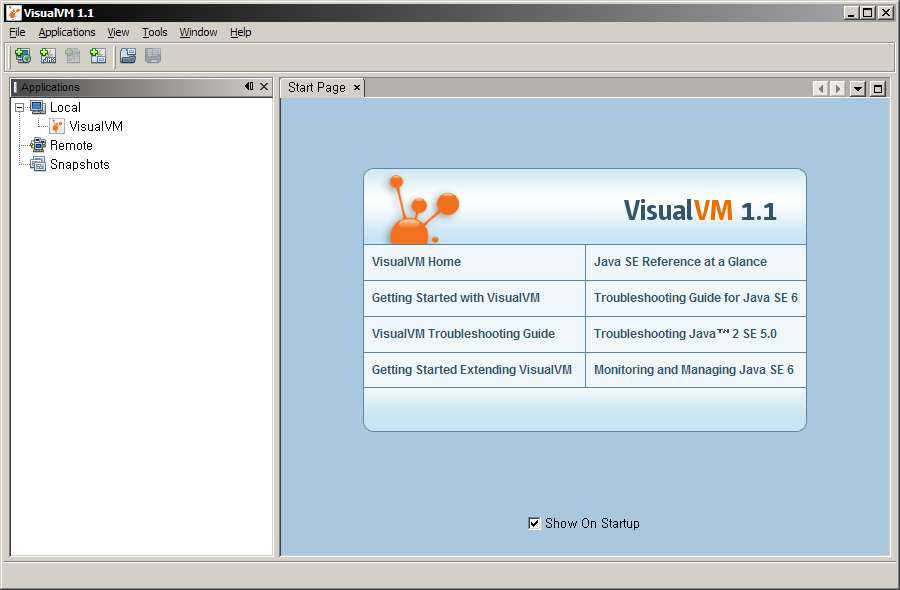
Task: Click the Snapshots node icon
Action: coord(38,164)
